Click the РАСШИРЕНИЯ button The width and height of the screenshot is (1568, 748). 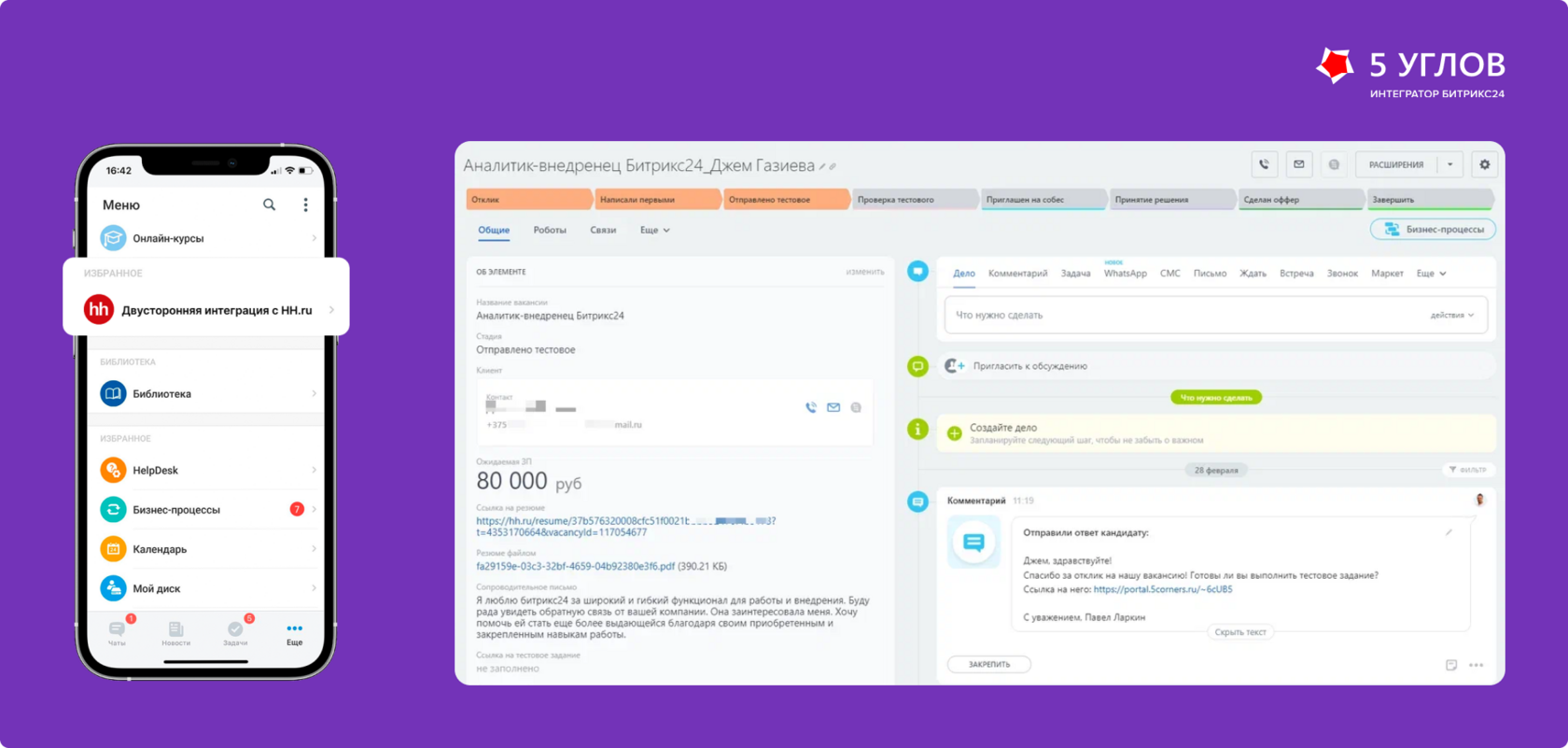click(x=1396, y=164)
